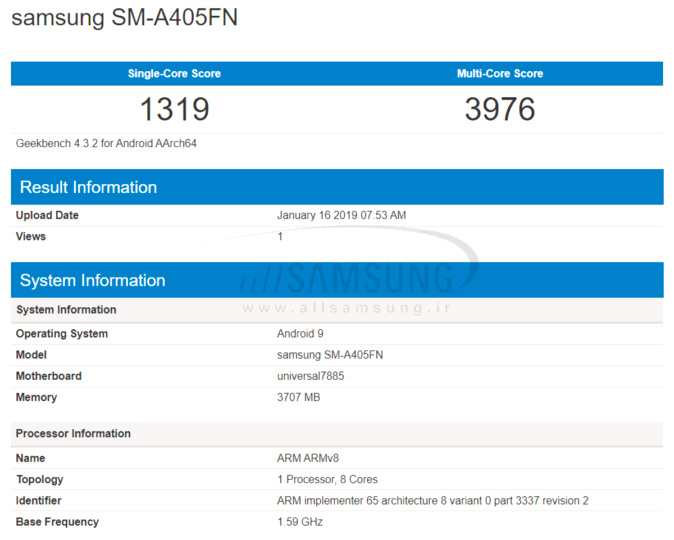
Task: Click the Name label
Action: 30,458
